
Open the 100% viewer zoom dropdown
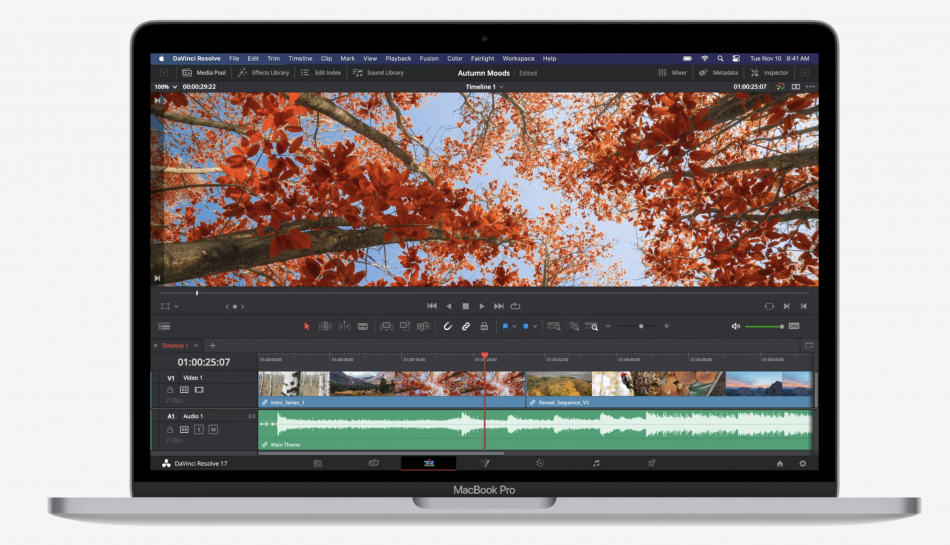[x=165, y=87]
